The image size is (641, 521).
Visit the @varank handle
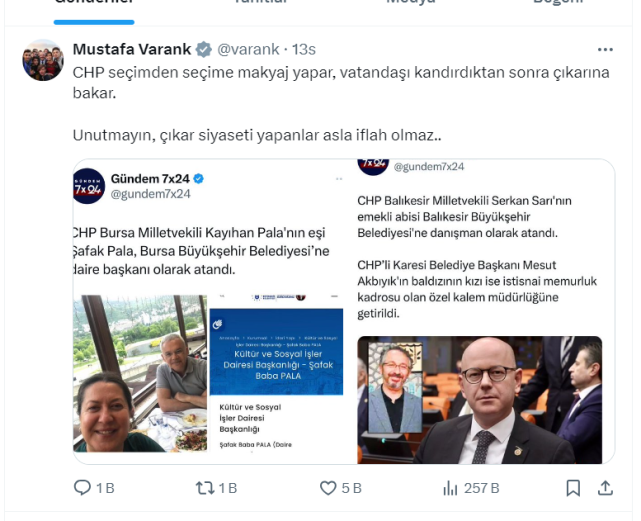[248, 49]
